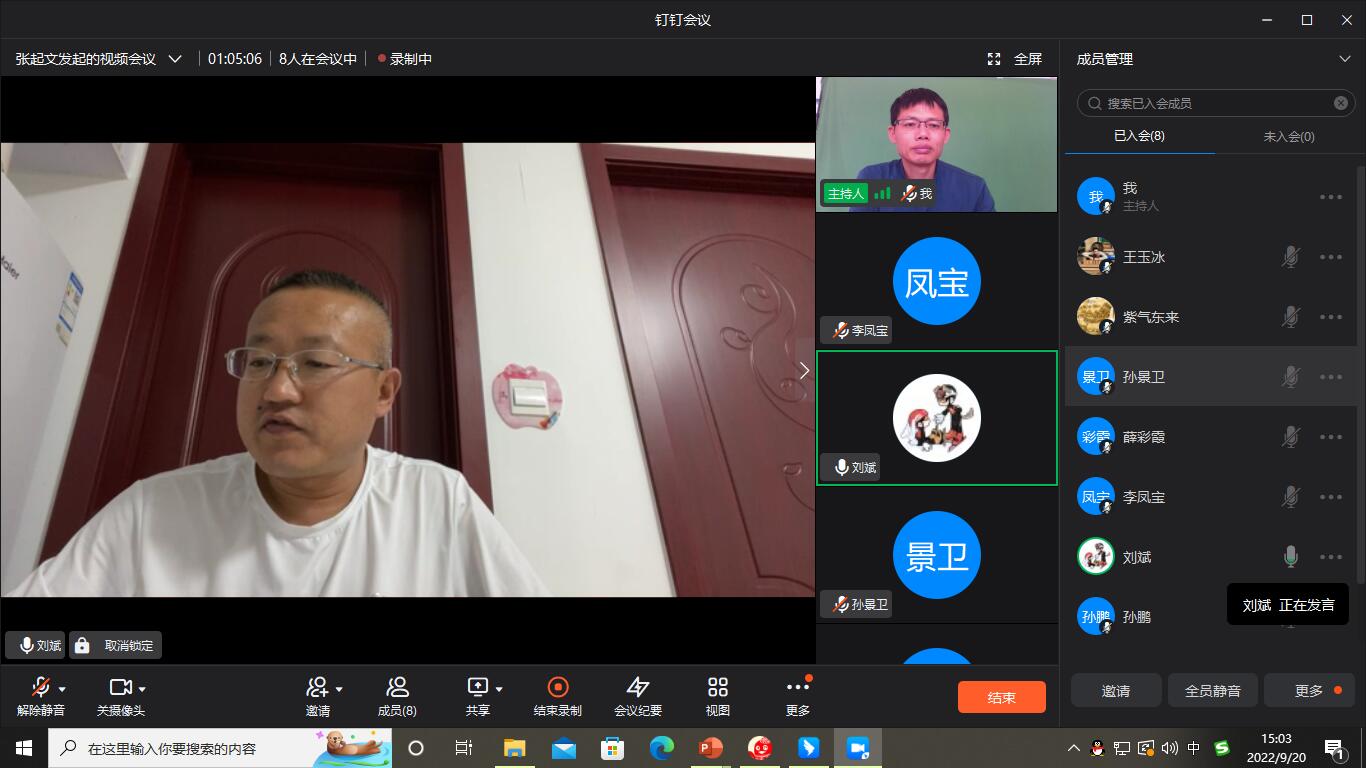This screenshot has width=1366, height=768.
Task: Open PowerPoint from the taskbar
Action: click(x=711, y=748)
